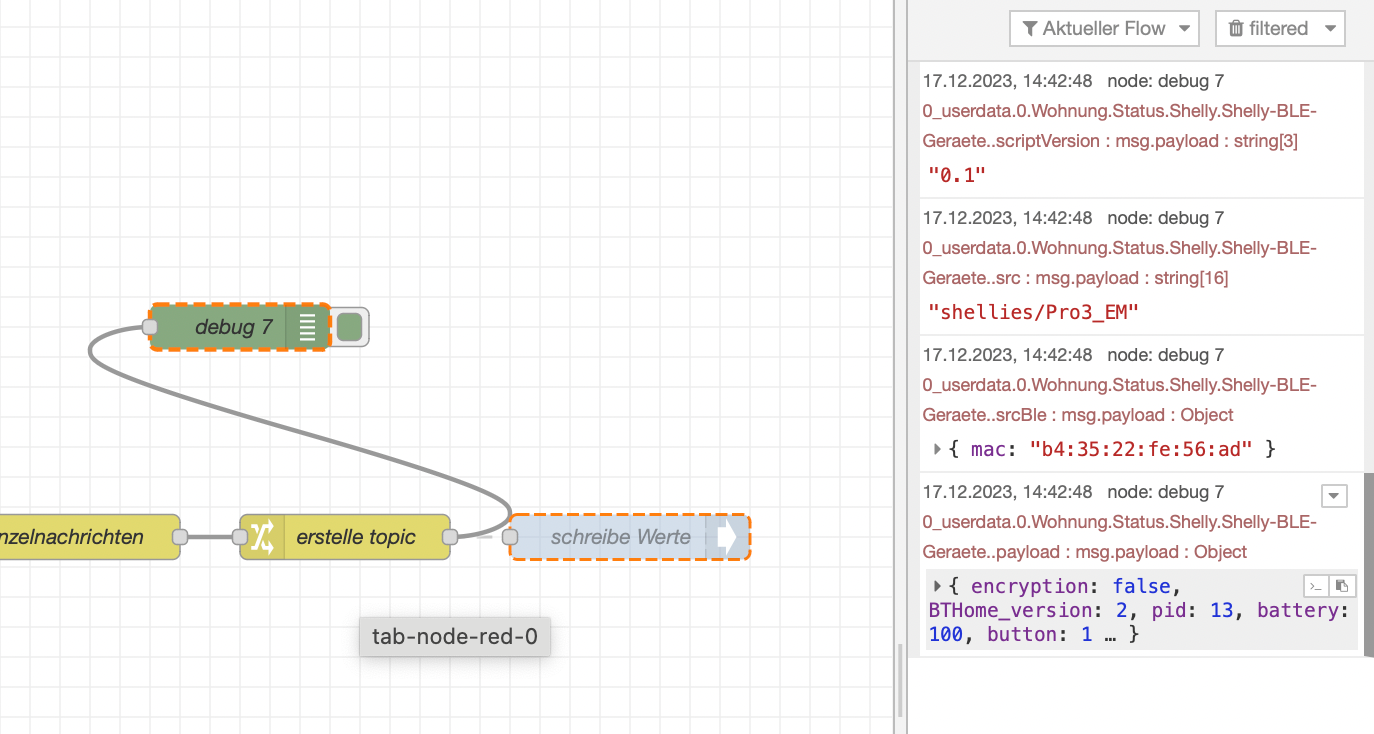The width and height of the screenshot is (1374, 734).
Task: Expand the encryption payload object
Action: point(937,586)
